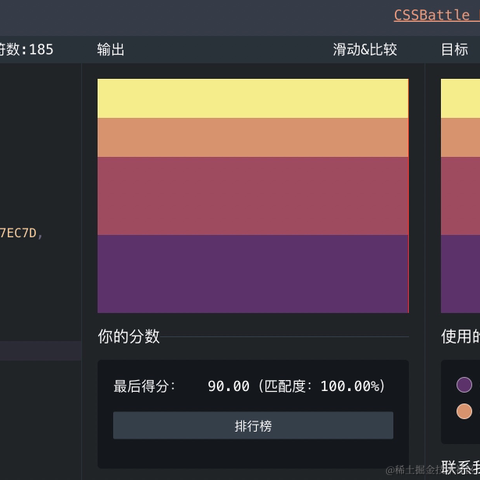Image resolution: width=480 pixels, height=480 pixels.
Task: Click the 目标 target panel heading
Action: [x=454, y=50]
